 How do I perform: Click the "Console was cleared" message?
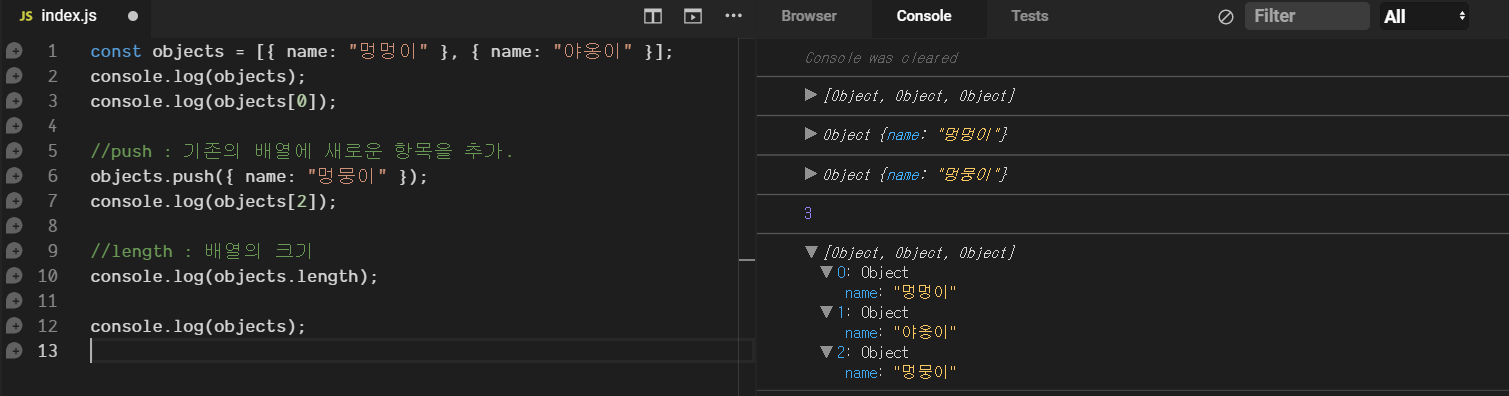[881, 58]
